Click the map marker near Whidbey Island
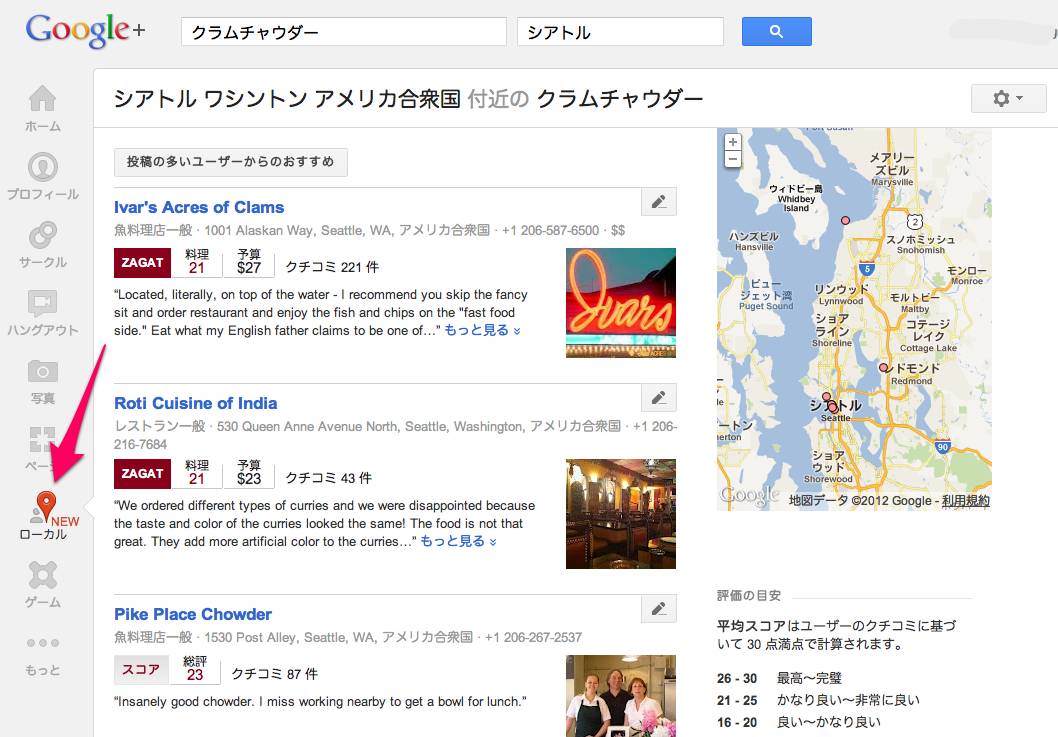The image size is (1058, 737). pyautogui.click(x=845, y=221)
